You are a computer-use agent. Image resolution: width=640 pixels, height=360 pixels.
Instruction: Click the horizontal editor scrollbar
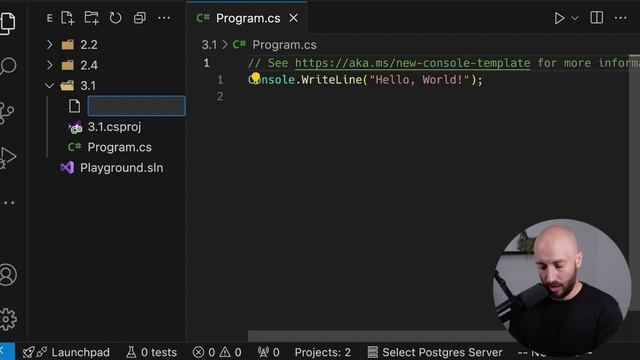pos(376,336)
